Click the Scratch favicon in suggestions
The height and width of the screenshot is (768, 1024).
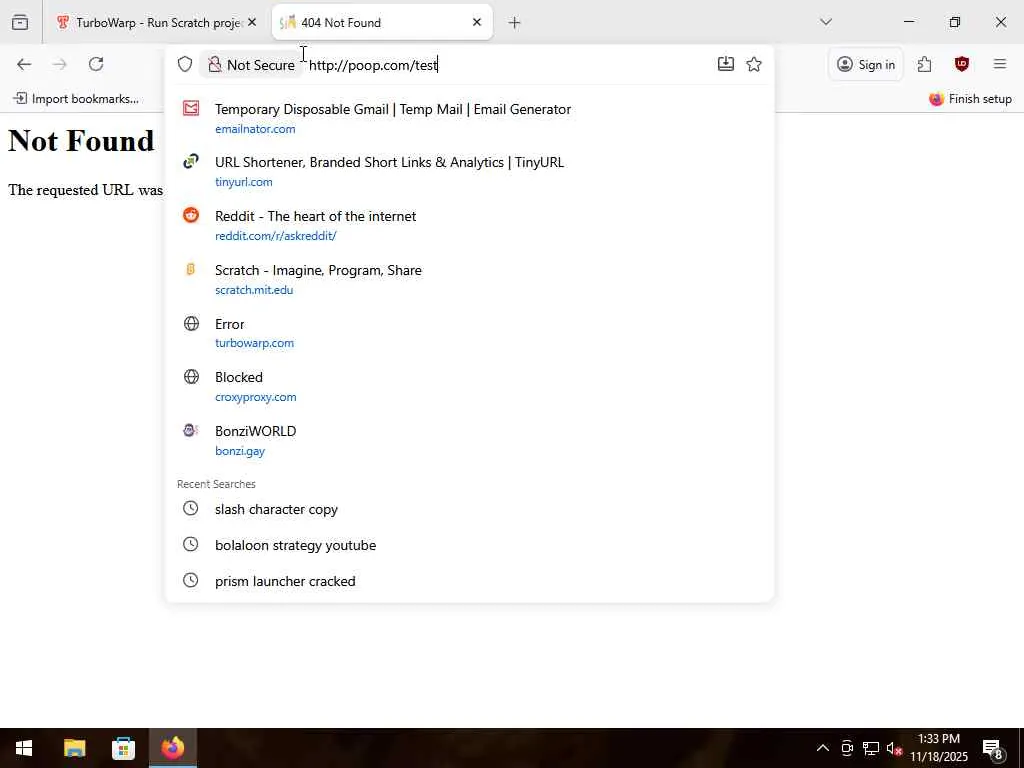[x=191, y=269]
